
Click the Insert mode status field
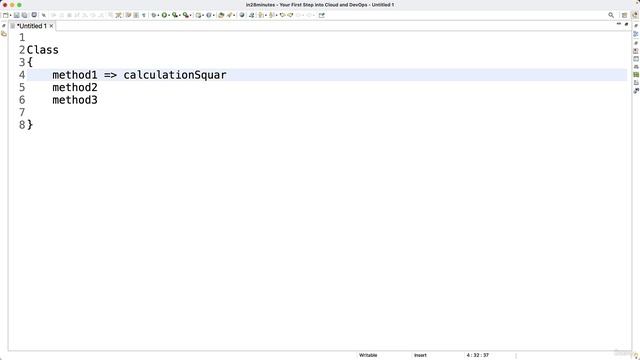[420, 355]
